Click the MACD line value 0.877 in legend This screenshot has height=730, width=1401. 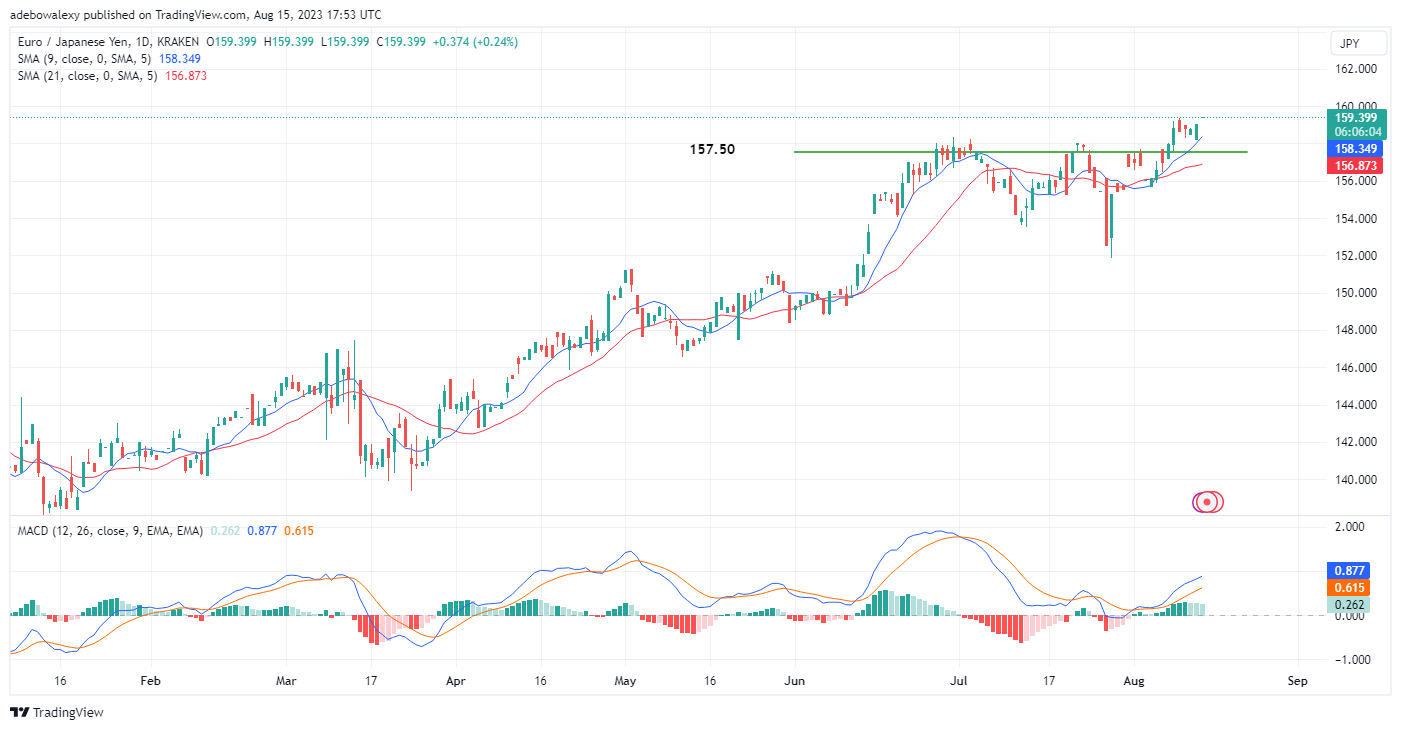click(262, 530)
